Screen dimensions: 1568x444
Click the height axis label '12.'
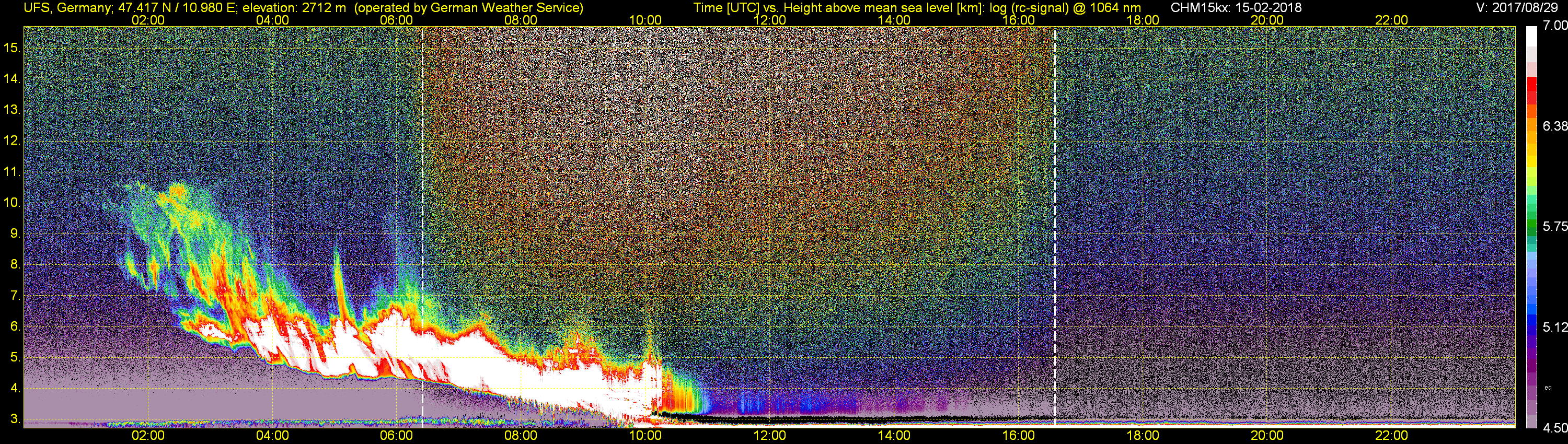click(x=12, y=141)
